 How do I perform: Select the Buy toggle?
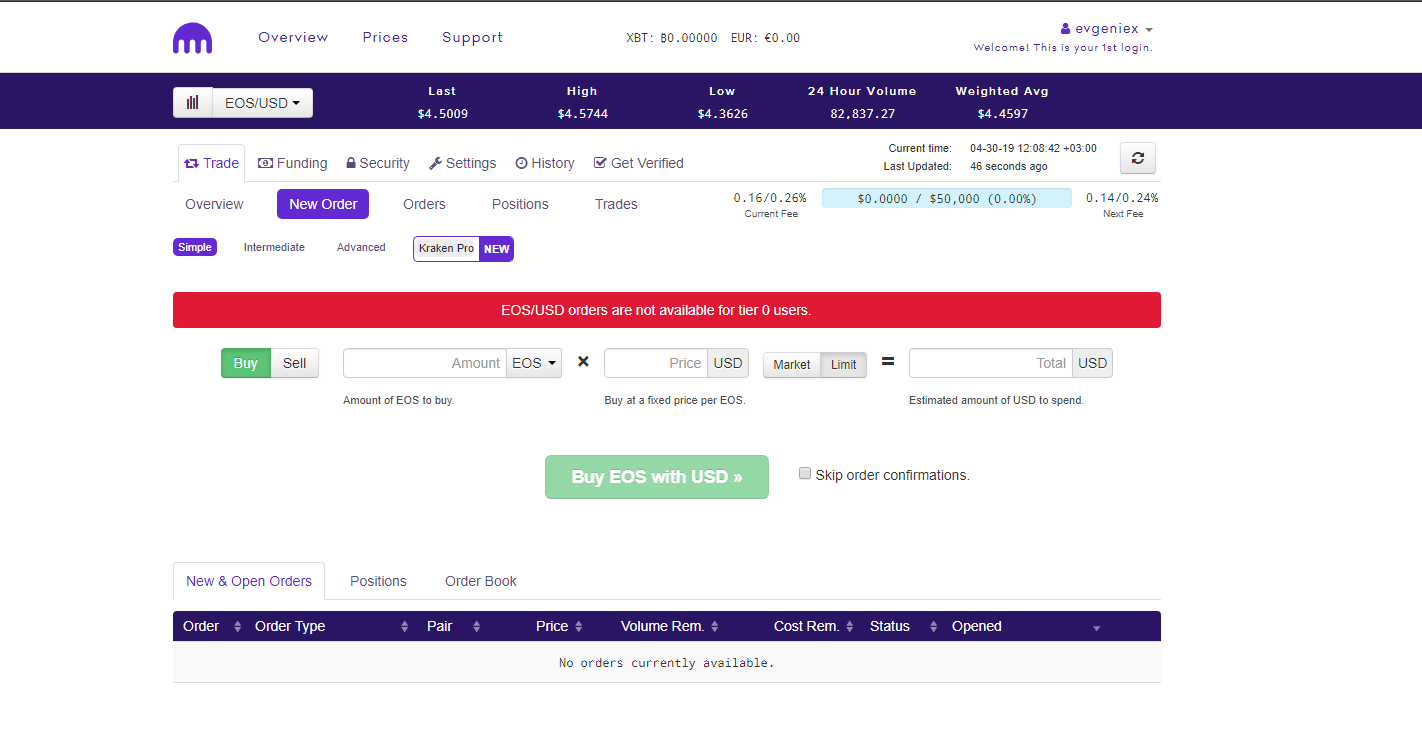click(246, 363)
